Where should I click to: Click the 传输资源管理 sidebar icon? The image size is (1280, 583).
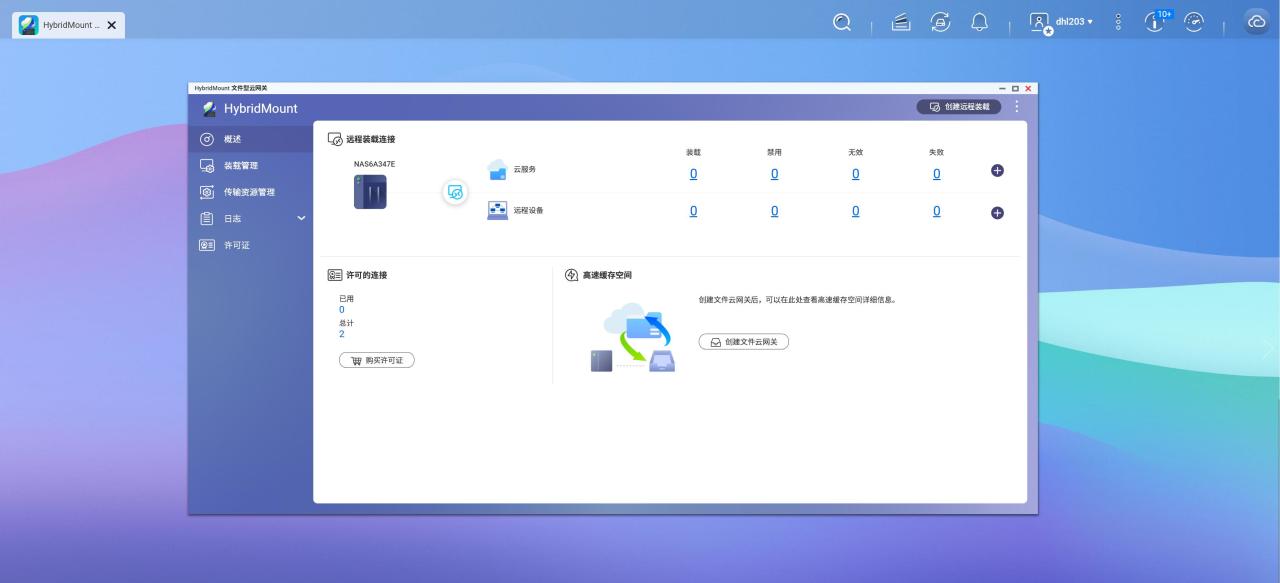(x=207, y=192)
